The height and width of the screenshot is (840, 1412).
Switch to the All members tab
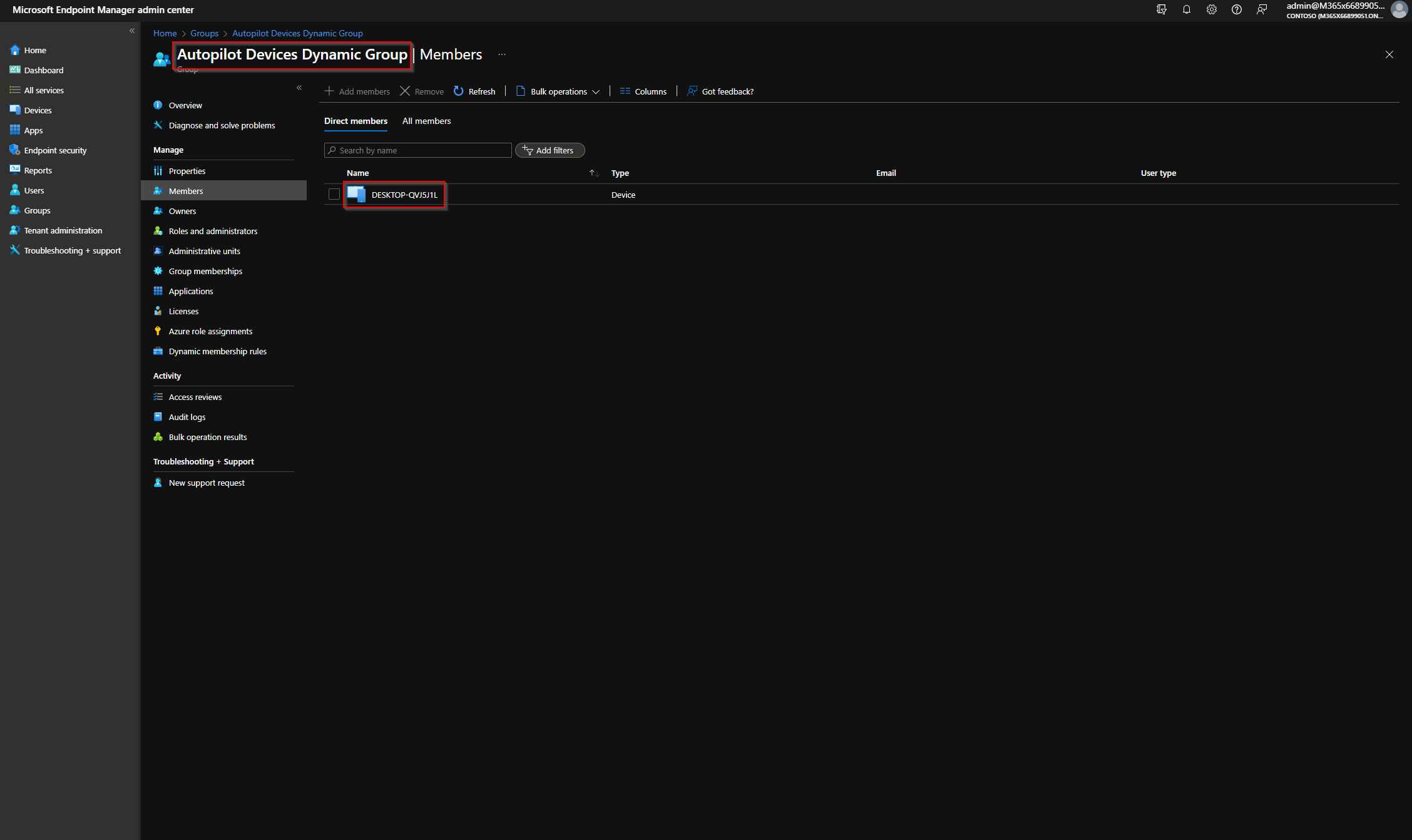click(426, 121)
